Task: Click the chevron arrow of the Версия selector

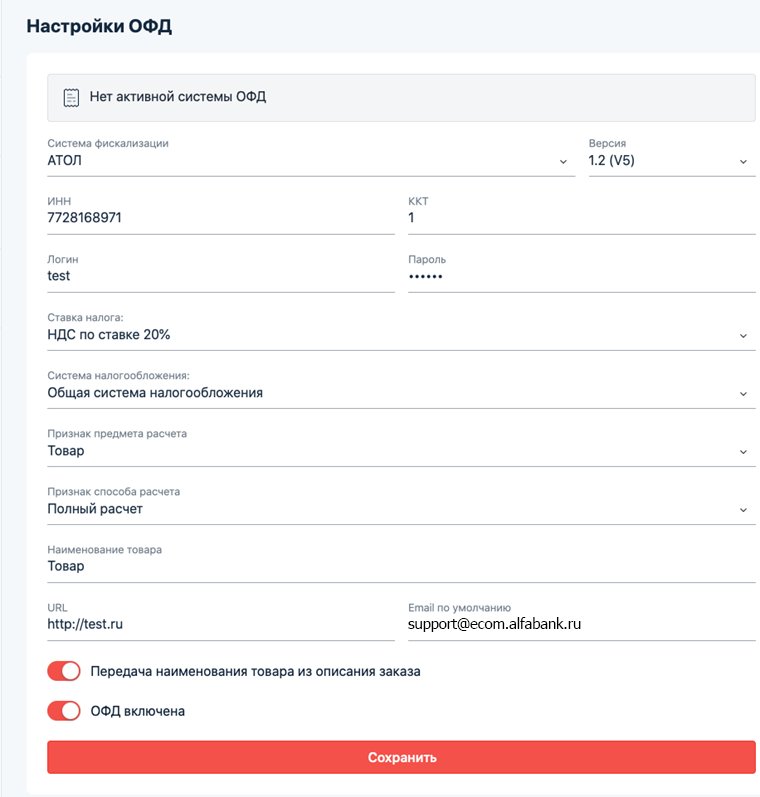Action: [x=743, y=162]
